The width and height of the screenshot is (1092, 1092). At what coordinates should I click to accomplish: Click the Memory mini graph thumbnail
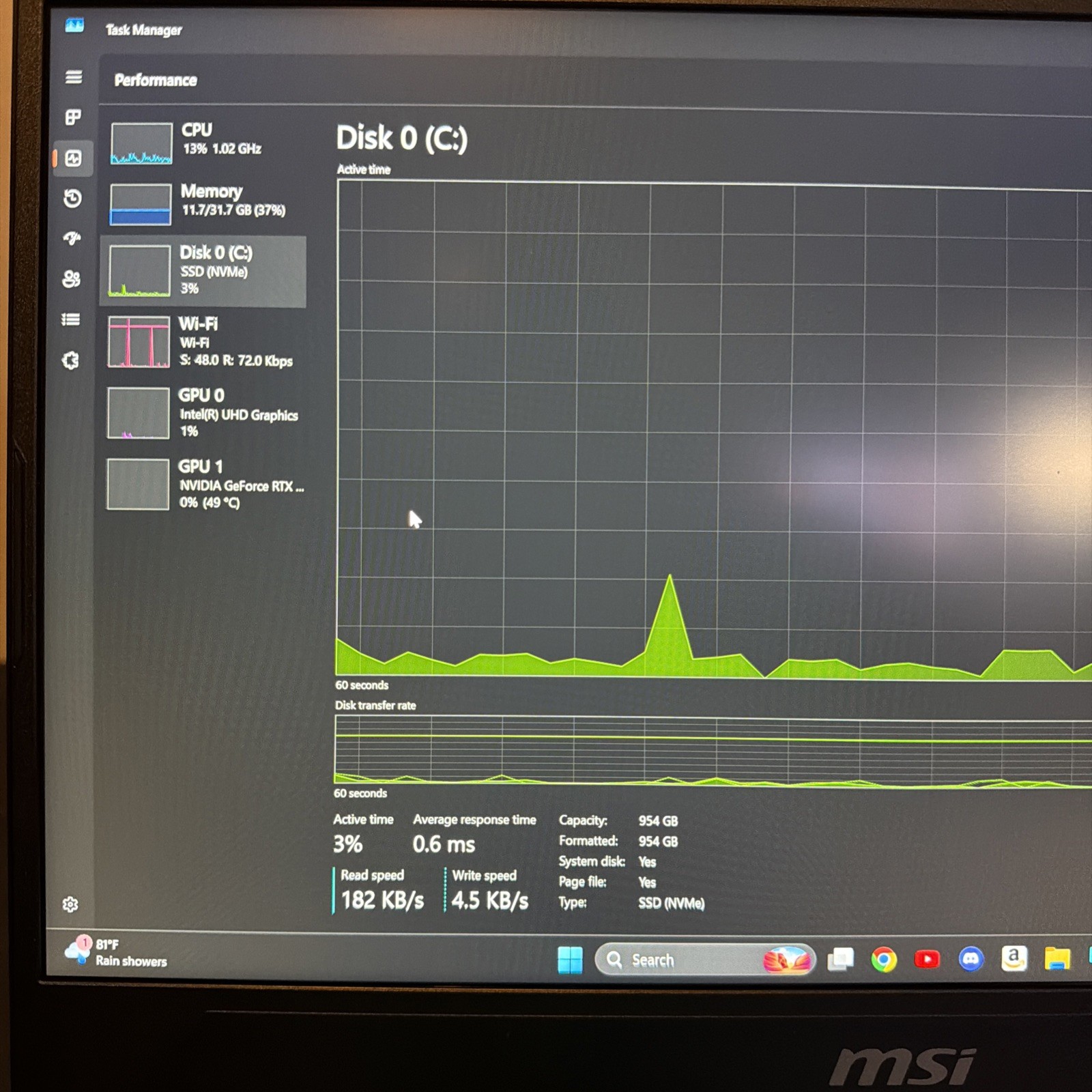click(141, 204)
